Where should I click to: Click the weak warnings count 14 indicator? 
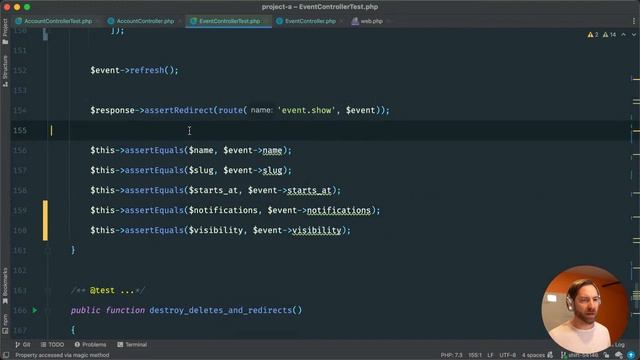609,35
